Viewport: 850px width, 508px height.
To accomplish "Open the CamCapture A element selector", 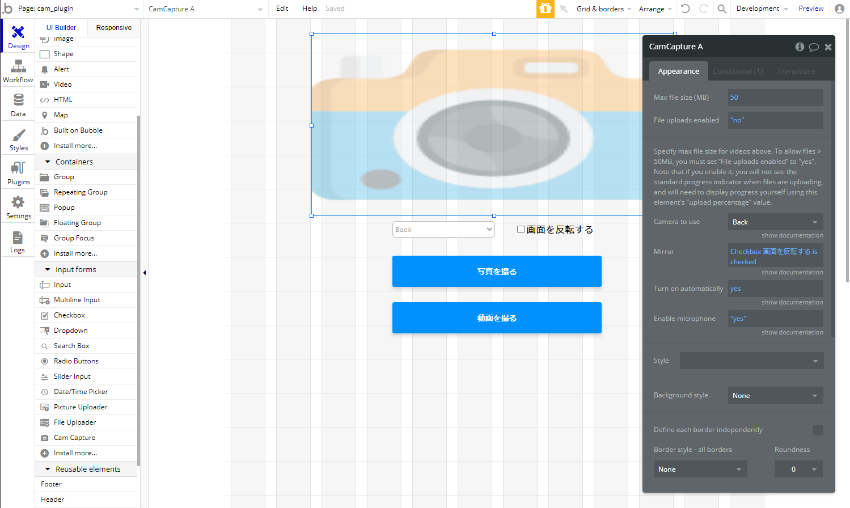I will [205, 9].
